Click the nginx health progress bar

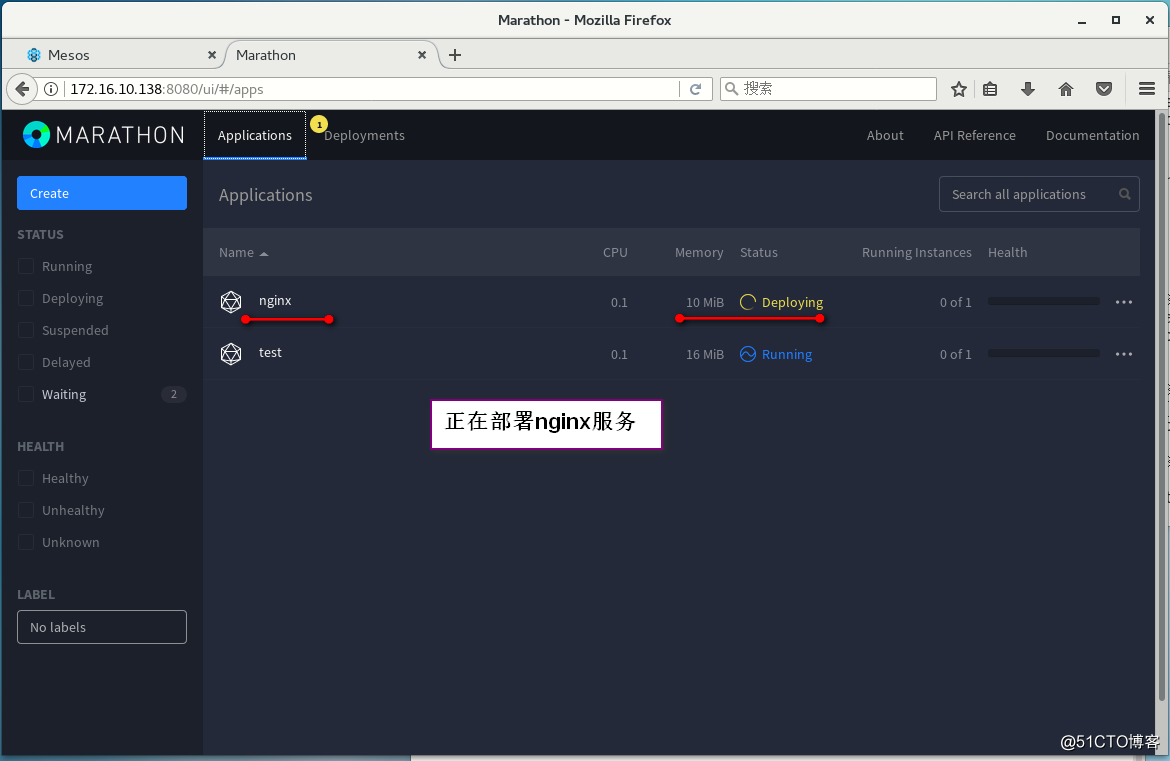pos(1043,301)
